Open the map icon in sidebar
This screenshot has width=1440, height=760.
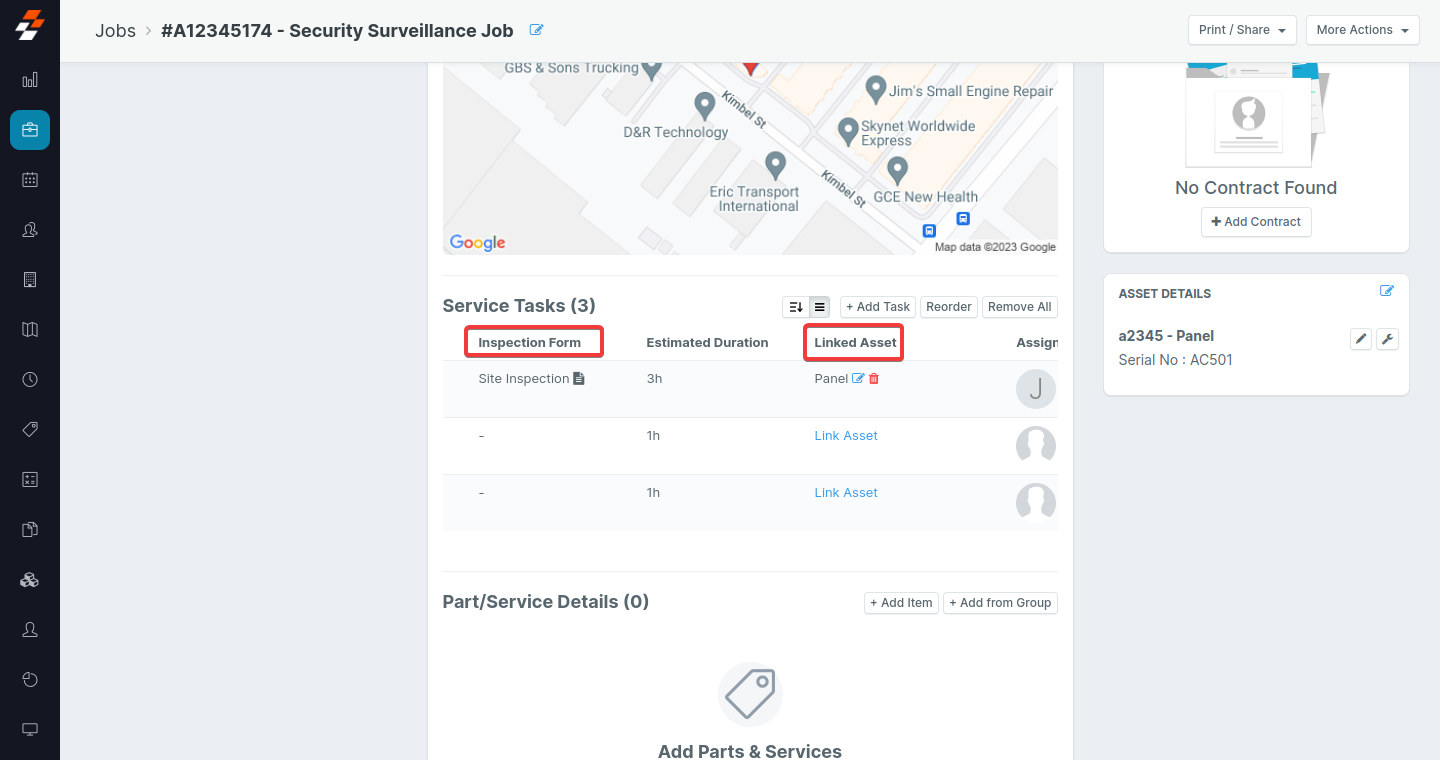point(30,330)
